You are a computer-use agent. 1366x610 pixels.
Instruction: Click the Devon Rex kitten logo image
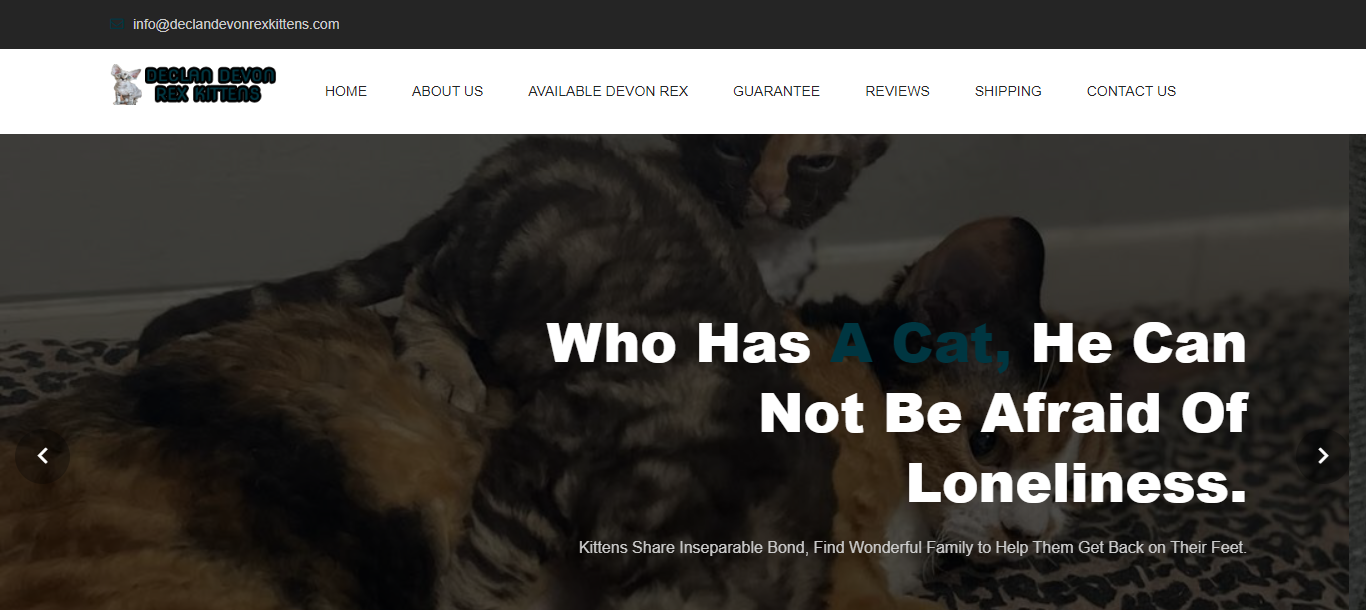(126, 85)
